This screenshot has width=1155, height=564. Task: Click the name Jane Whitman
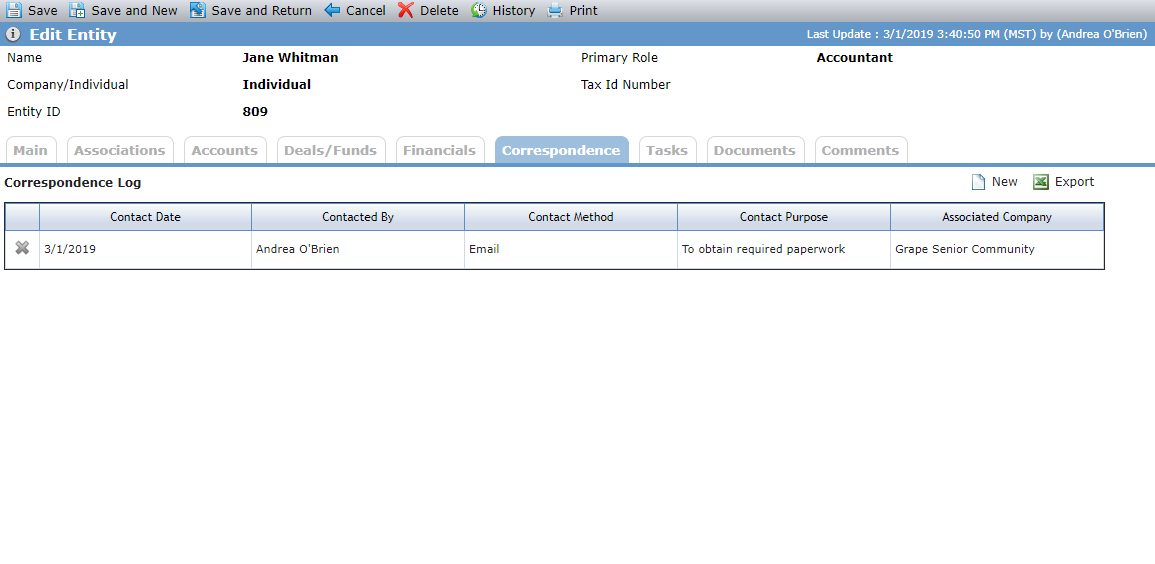coord(290,57)
